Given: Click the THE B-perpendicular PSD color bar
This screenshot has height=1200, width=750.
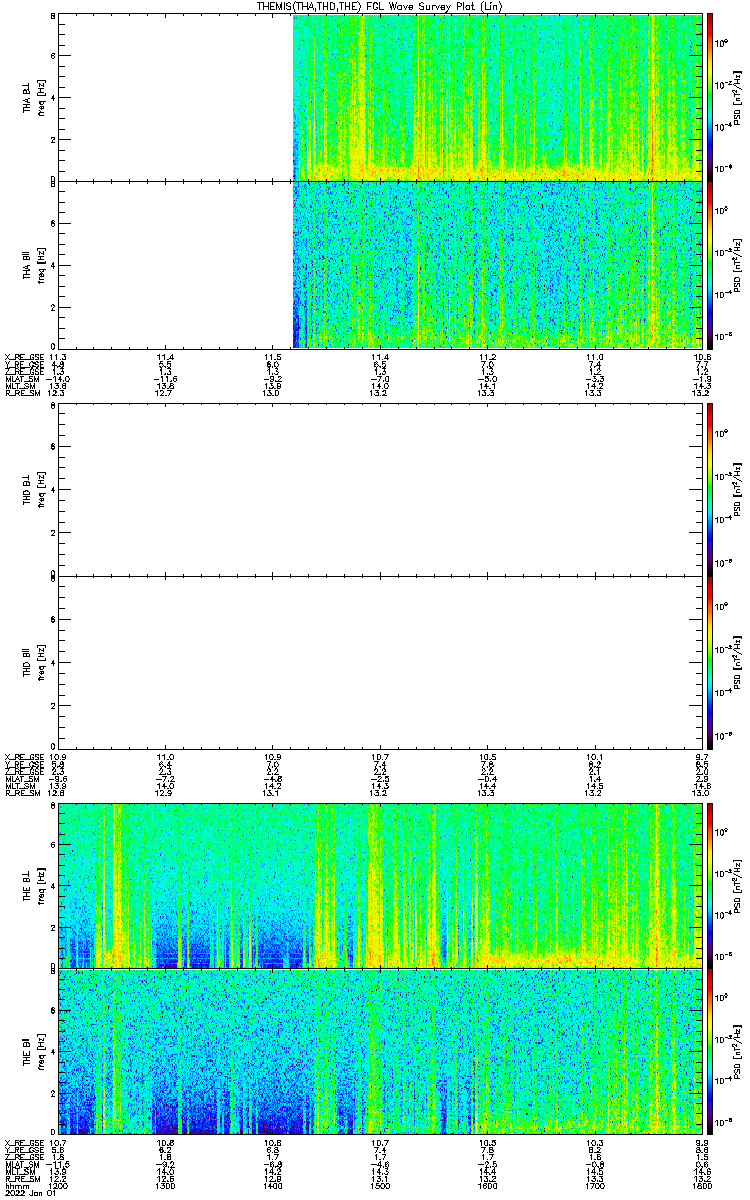Looking at the screenshot, I should [x=710, y=885].
